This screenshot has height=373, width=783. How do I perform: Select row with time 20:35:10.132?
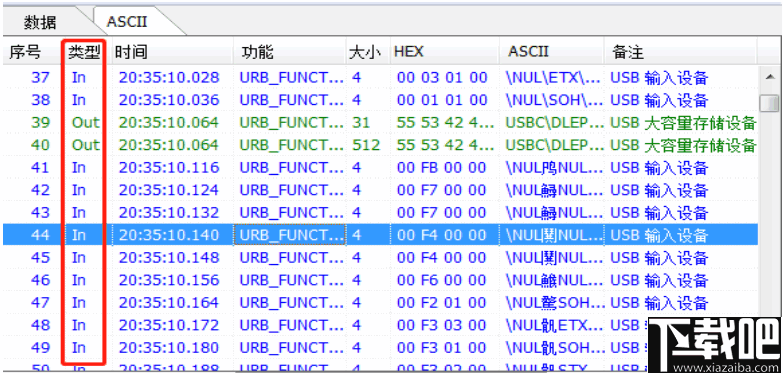point(381,212)
